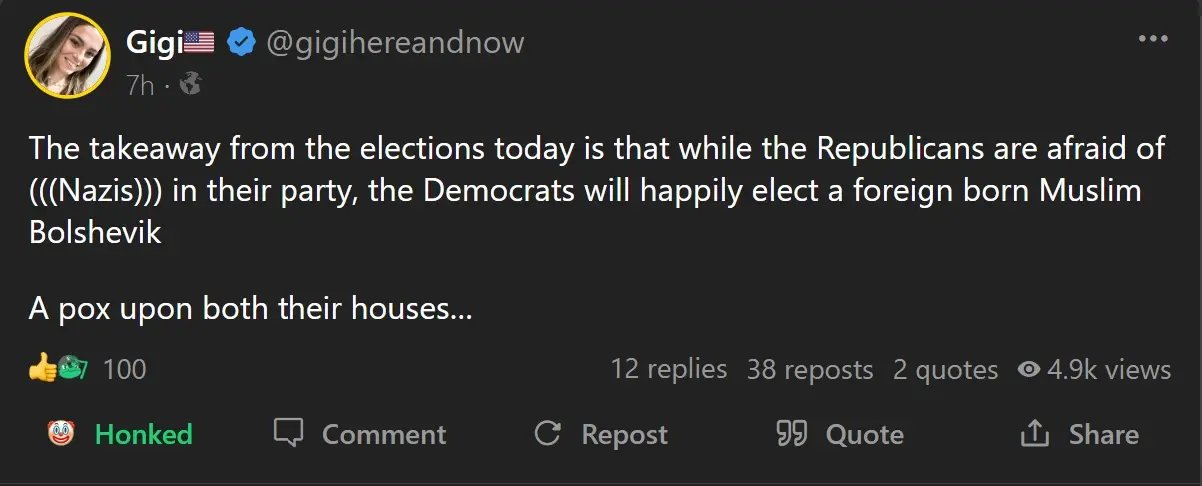
Task: Open Gigi's profile picture
Action: (x=68, y=56)
